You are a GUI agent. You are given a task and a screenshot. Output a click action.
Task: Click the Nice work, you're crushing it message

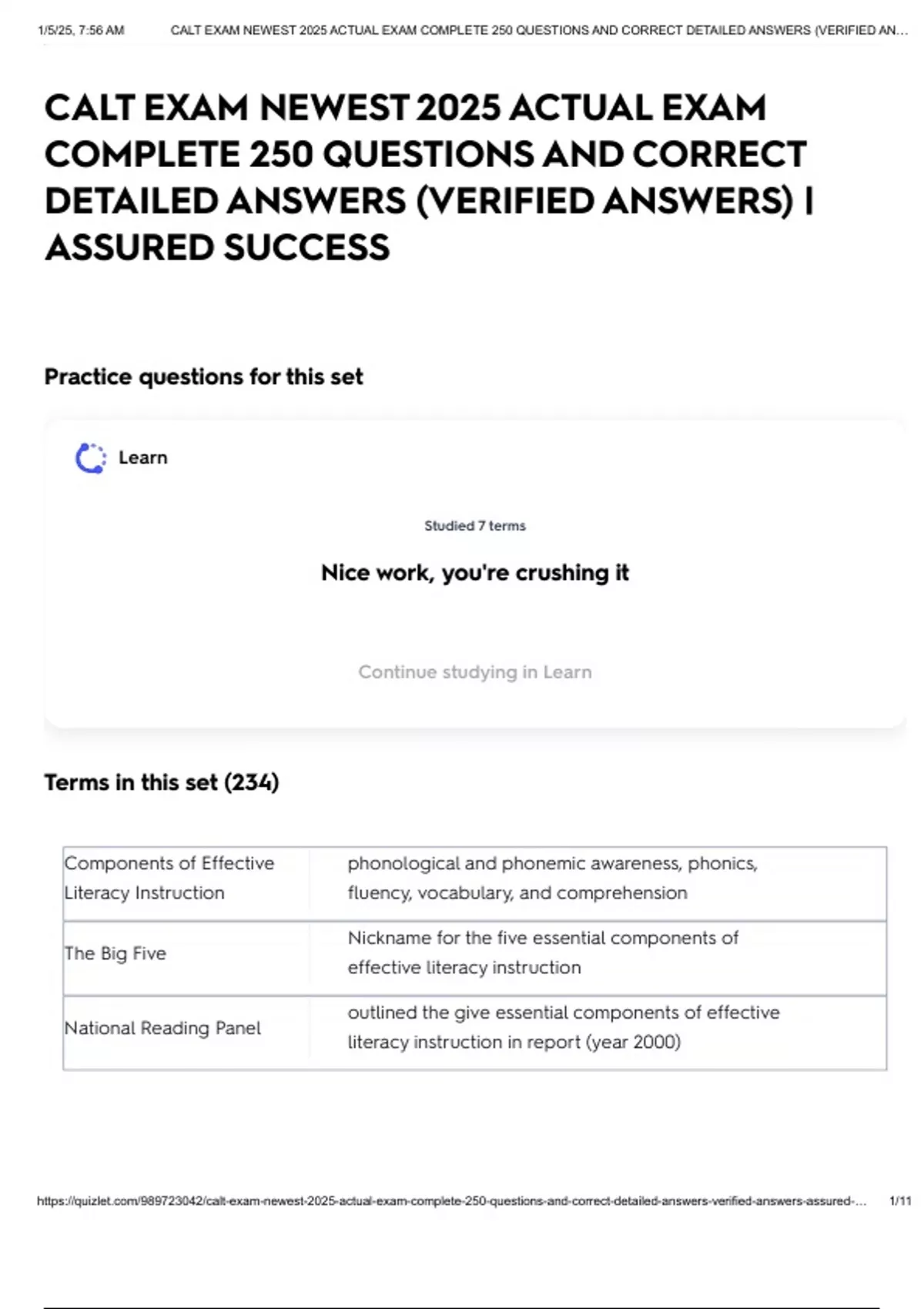click(x=474, y=573)
